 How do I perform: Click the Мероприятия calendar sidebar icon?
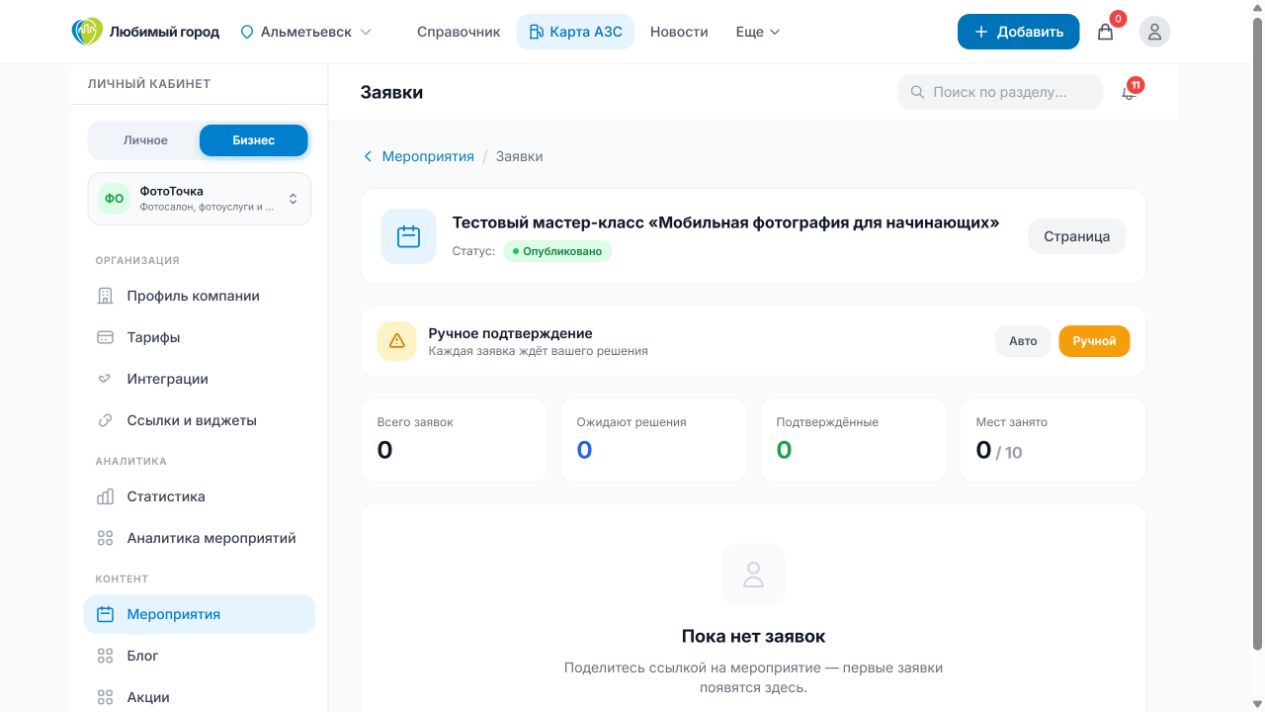(105, 614)
